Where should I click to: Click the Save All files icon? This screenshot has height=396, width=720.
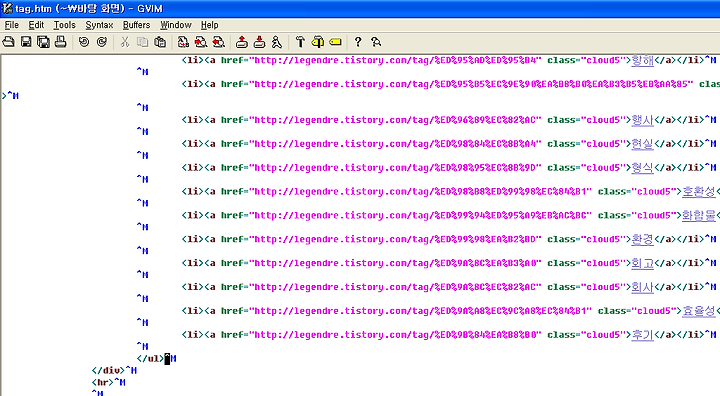pos(43,42)
